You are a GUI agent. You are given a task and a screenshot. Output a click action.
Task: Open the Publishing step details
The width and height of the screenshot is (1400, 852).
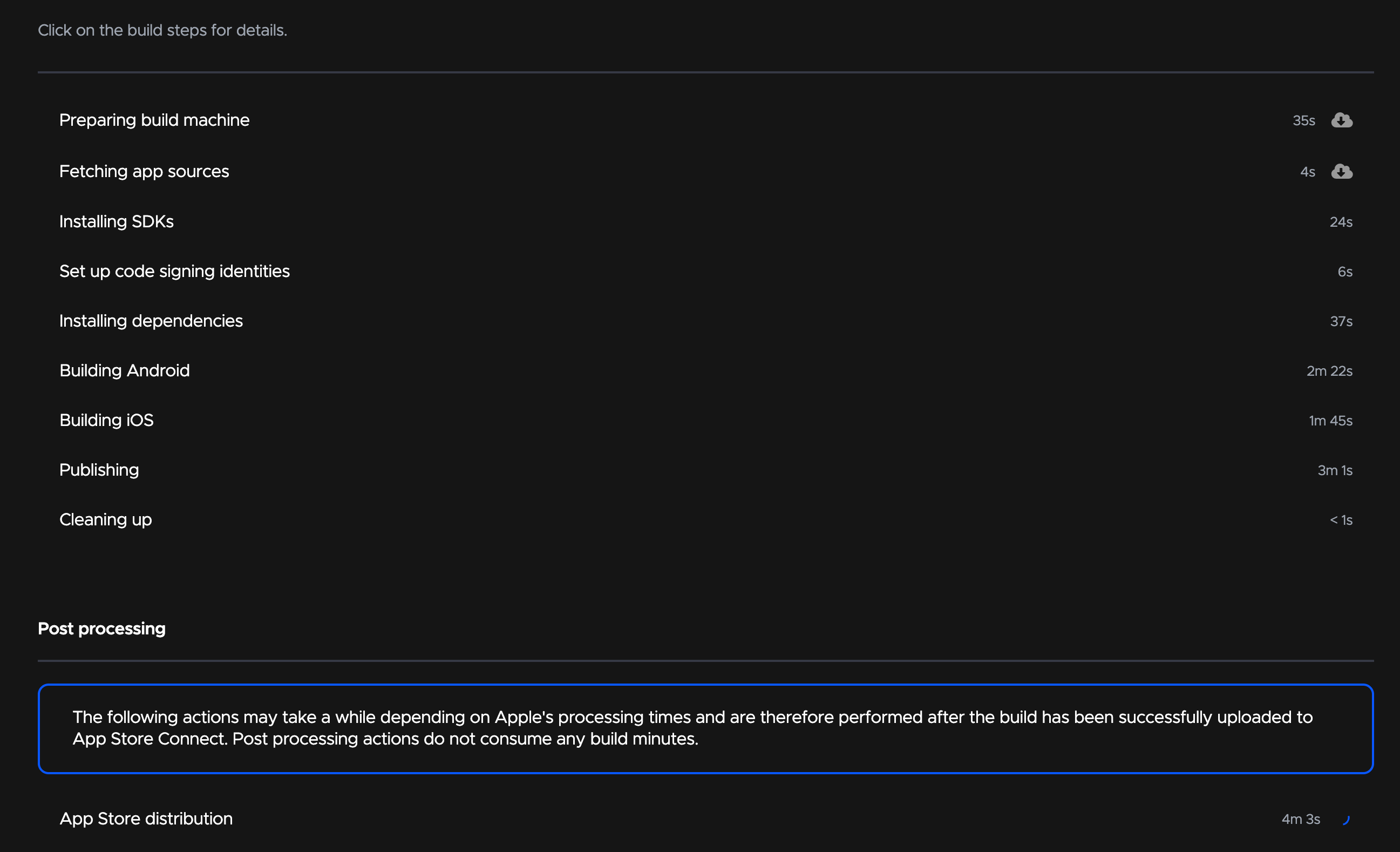[x=99, y=470]
